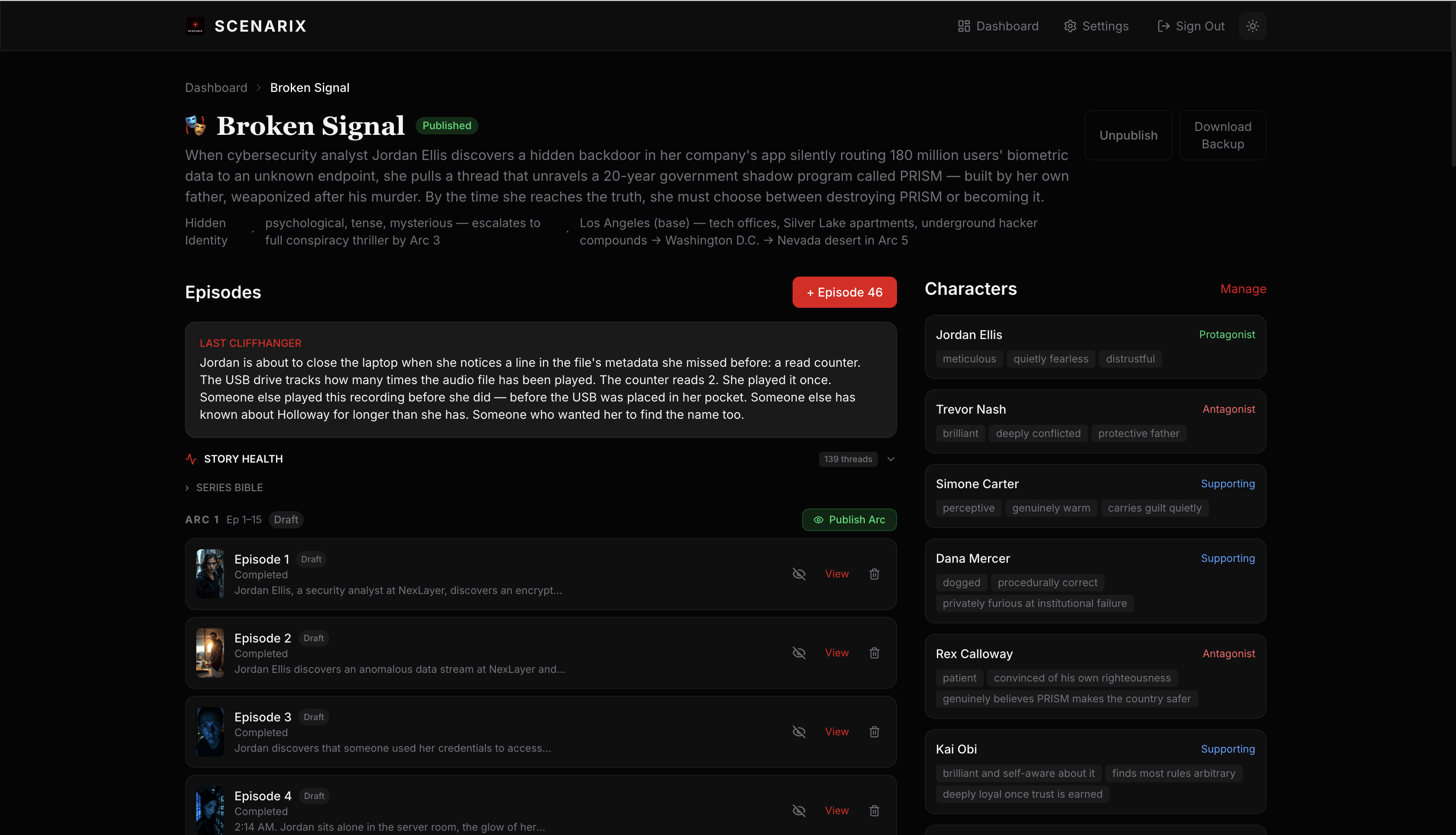Click Sign Out in the header

1191,26
